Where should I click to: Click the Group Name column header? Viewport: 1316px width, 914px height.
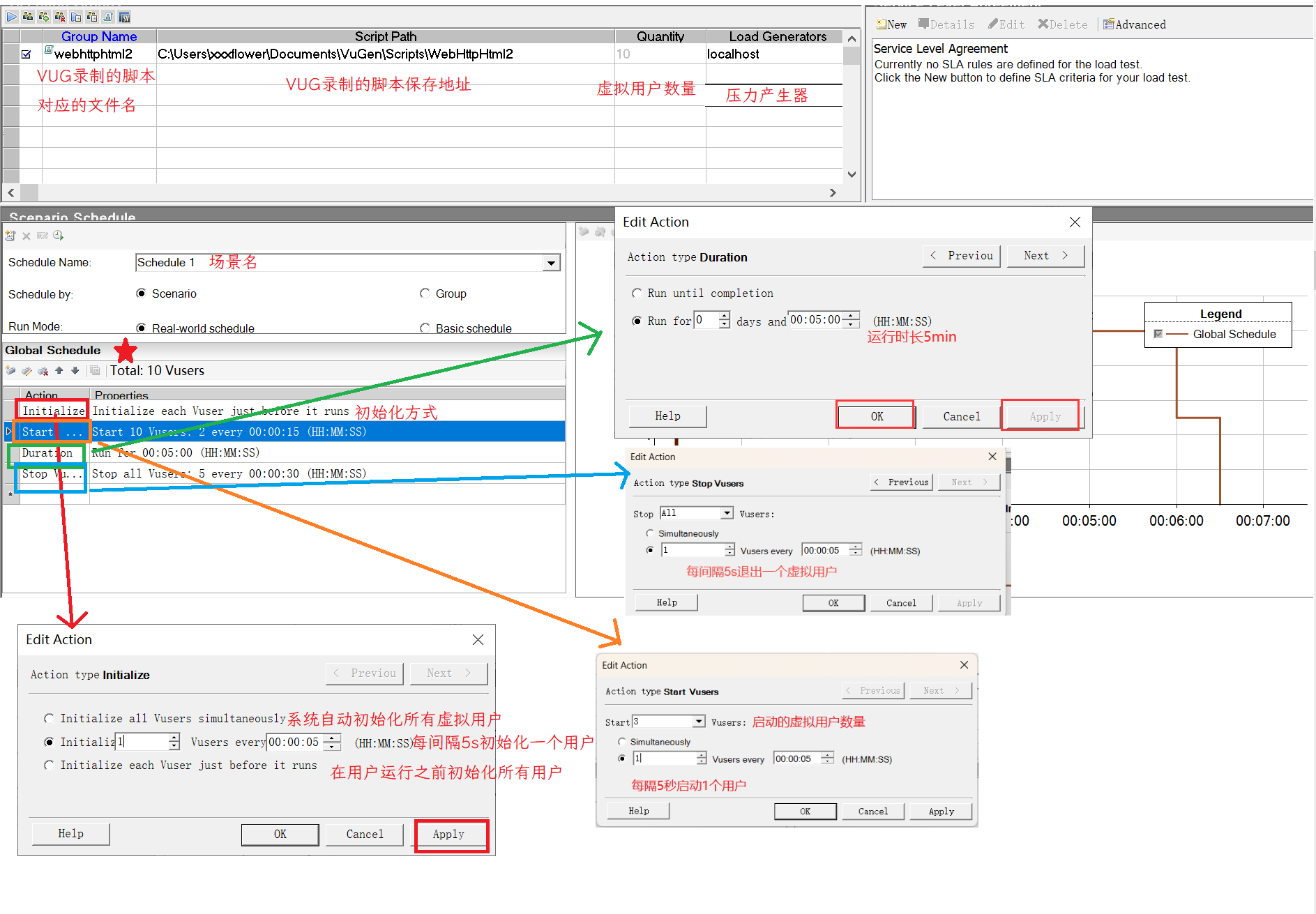coord(99,36)
